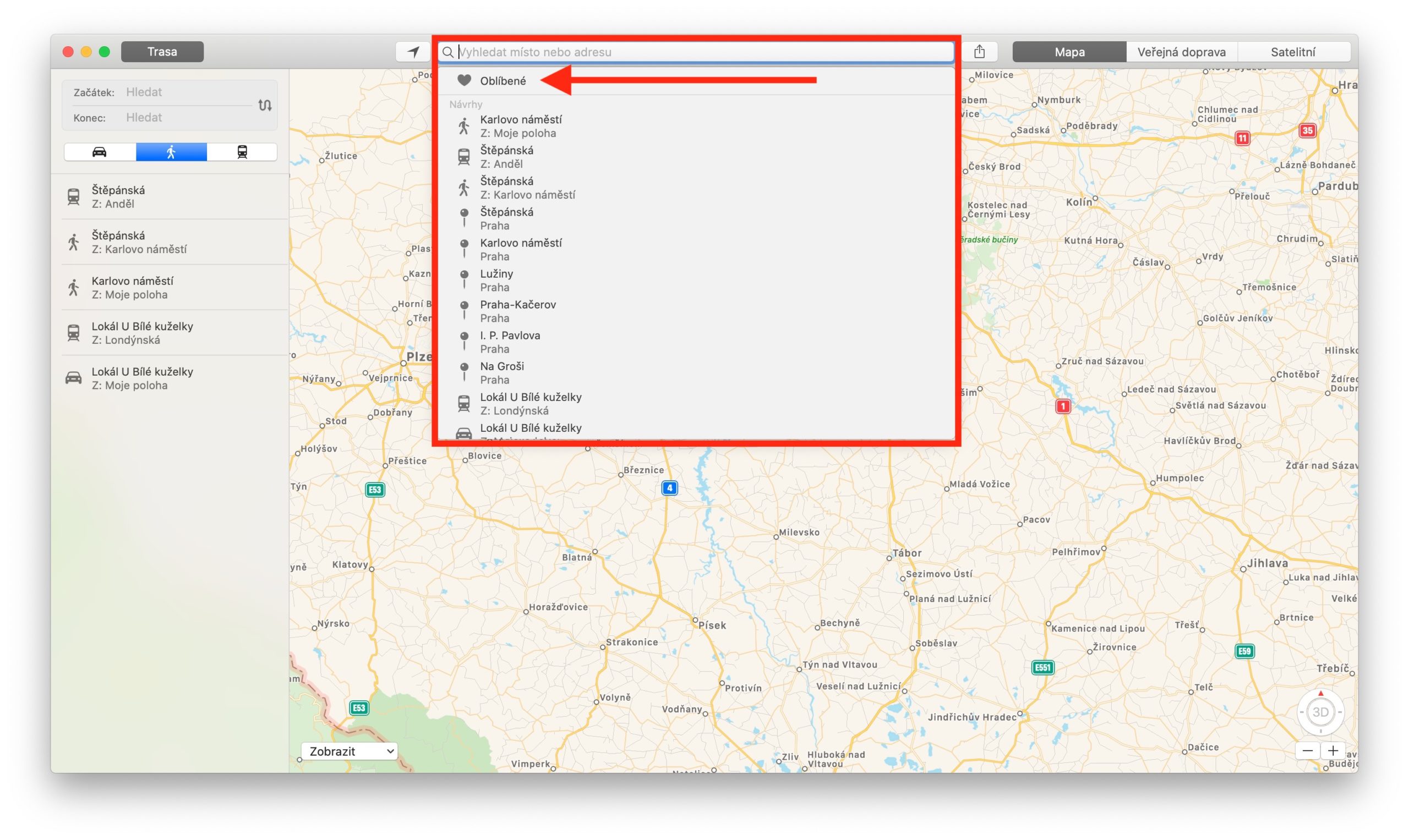Click pin icon beside Praha-Kačerov suggestion

click(464, 310)
